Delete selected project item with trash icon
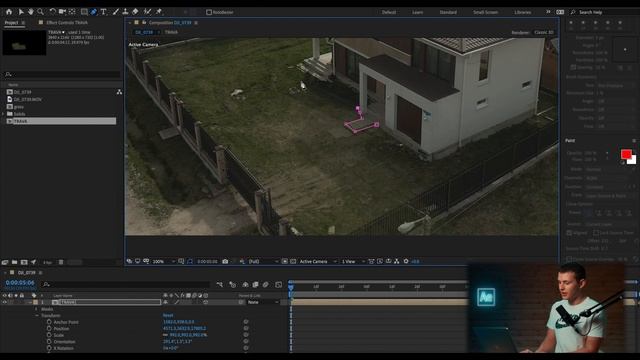 pos(61,262)
